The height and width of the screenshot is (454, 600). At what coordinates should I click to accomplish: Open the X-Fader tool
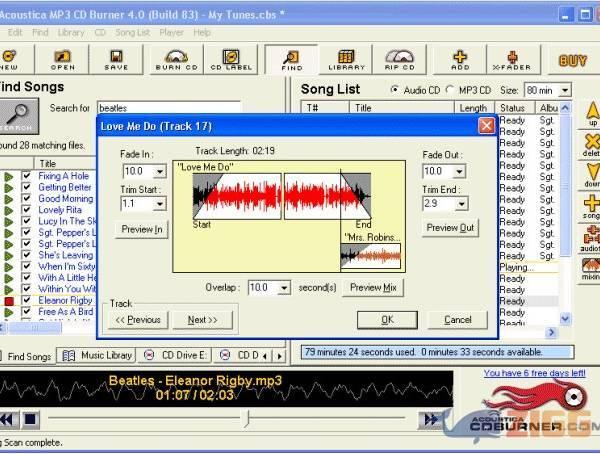(512, 60)
